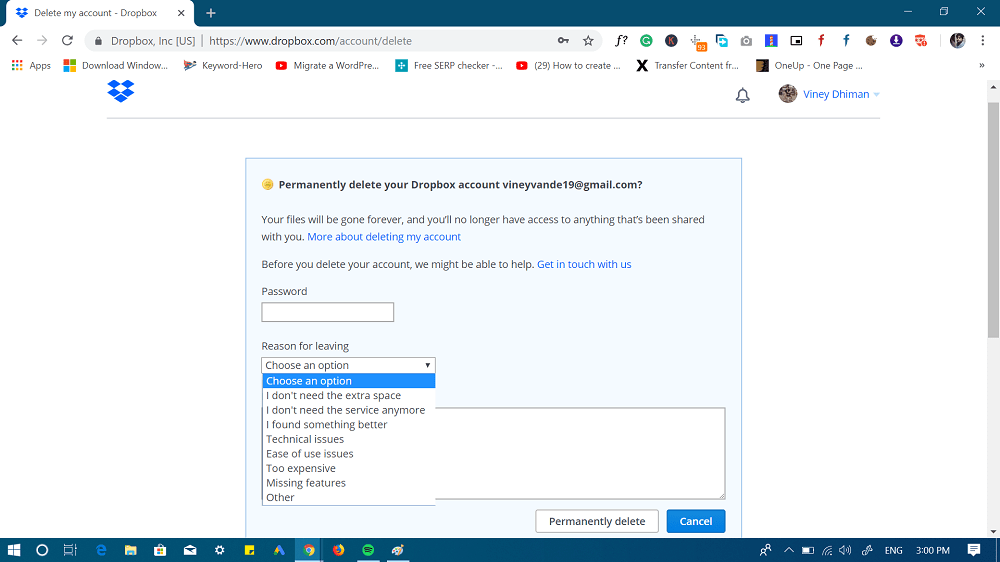Click the Chrome profile avatar
The image size is (1000, 562).
coord(957,41)
